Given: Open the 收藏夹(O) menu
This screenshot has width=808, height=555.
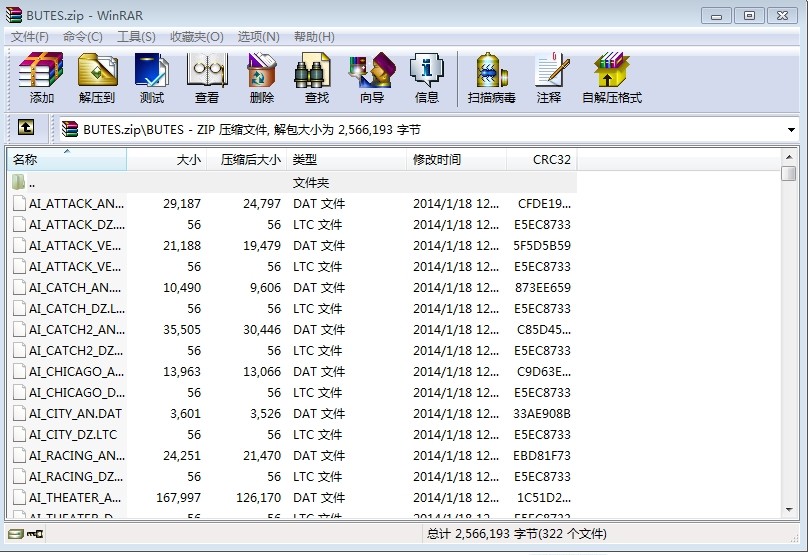Looking at the screenshot, I should [197, 37].
